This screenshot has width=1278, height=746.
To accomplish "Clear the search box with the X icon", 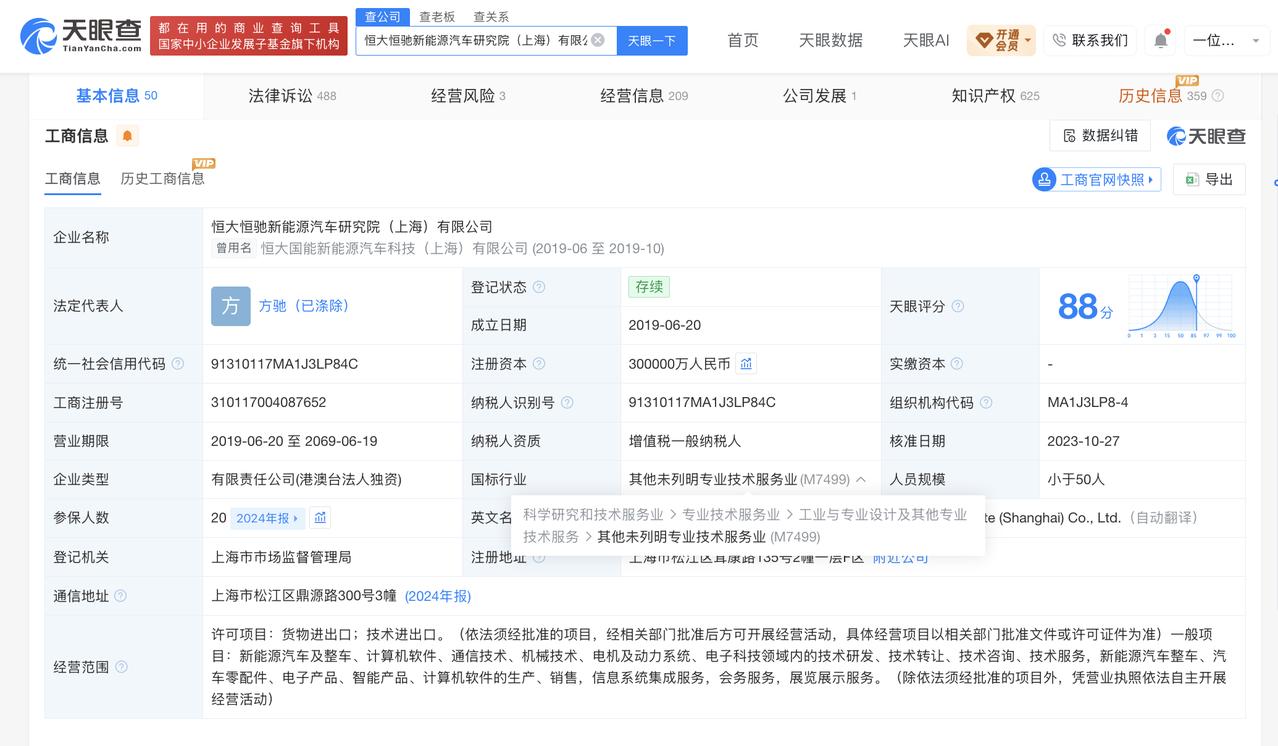I will point(597,40).
